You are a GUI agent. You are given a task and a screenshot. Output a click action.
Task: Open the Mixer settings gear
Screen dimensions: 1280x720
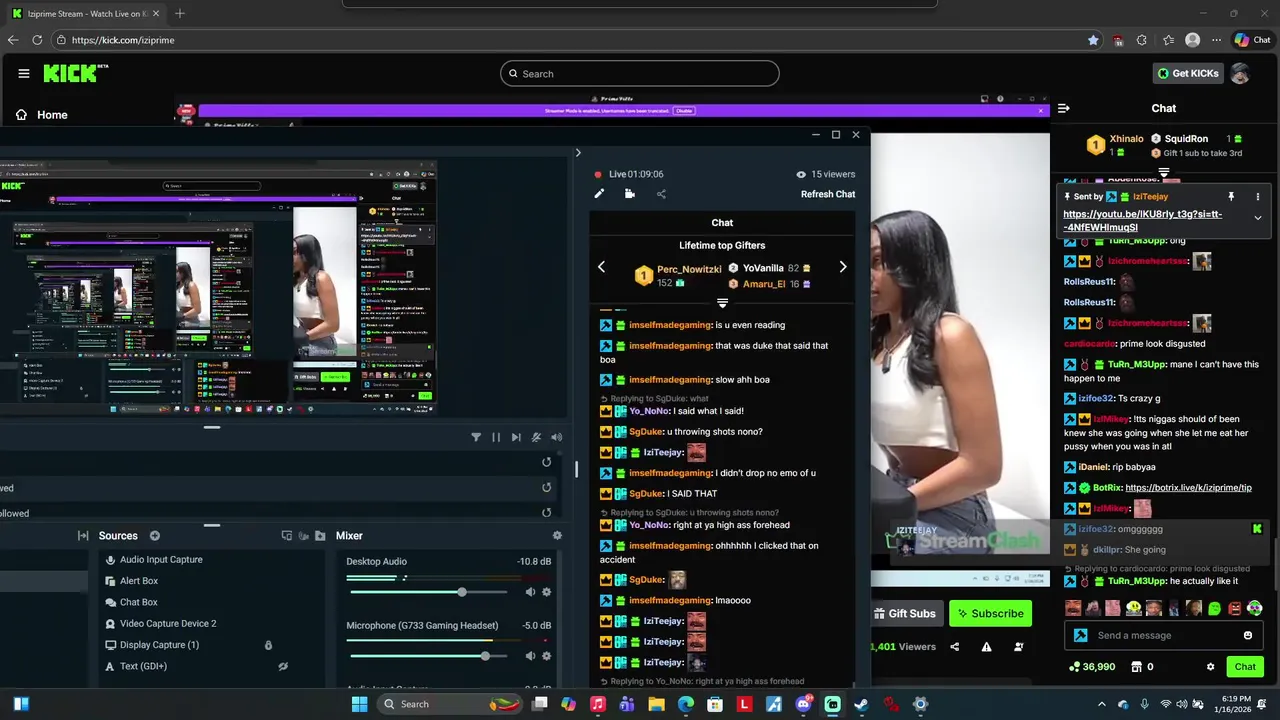557,536
